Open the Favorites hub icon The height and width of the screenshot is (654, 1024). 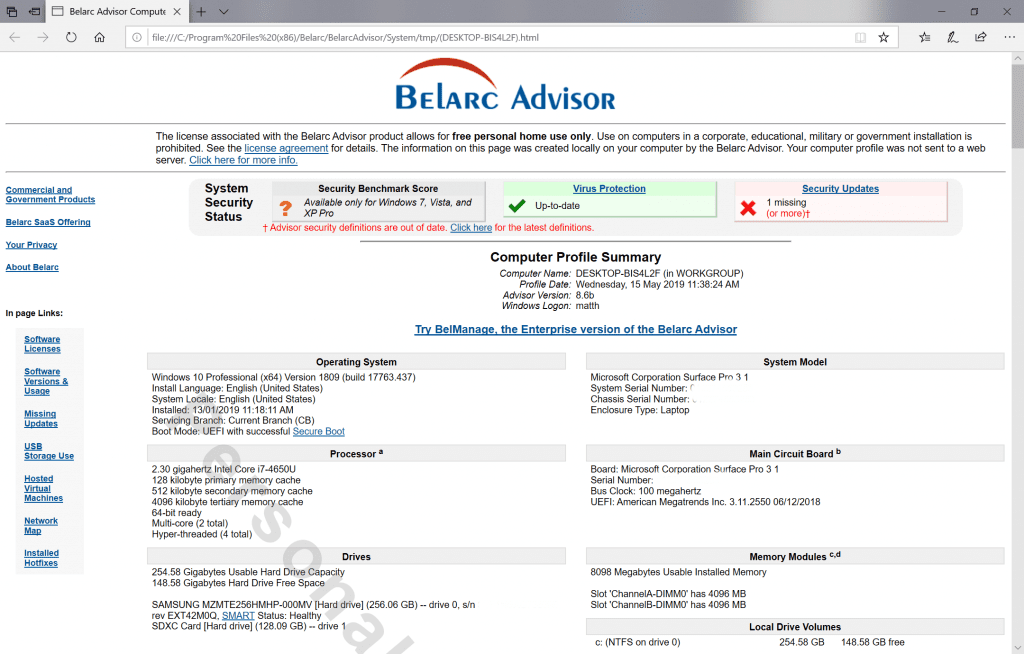(x=925, y=37)
